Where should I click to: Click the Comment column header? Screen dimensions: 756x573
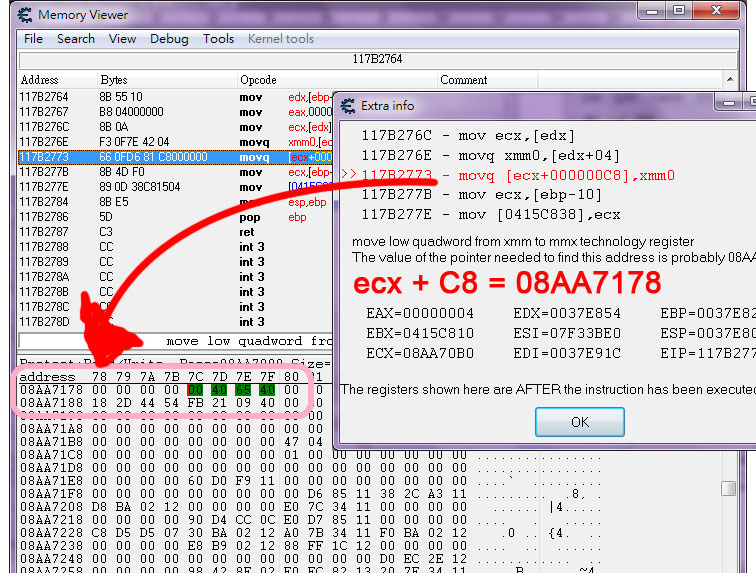pos(463,80)
